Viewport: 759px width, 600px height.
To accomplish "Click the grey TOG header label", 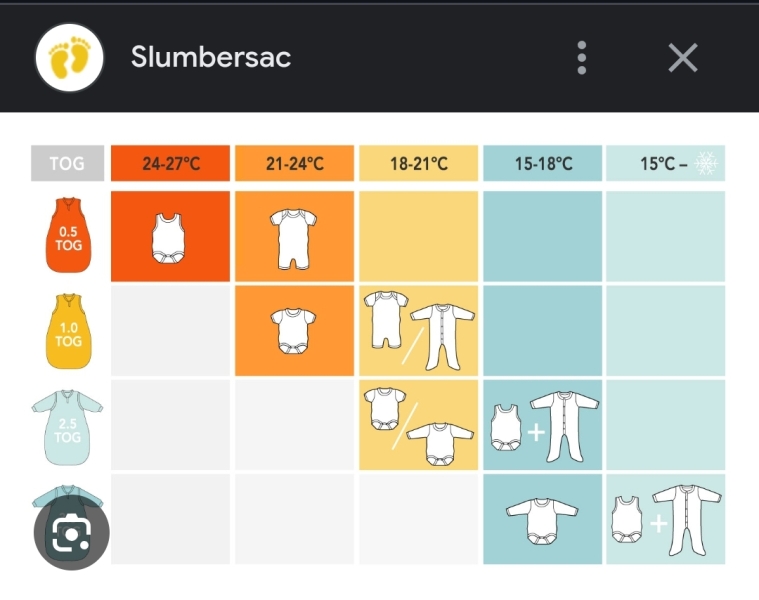I will click(x=67, y=164).
